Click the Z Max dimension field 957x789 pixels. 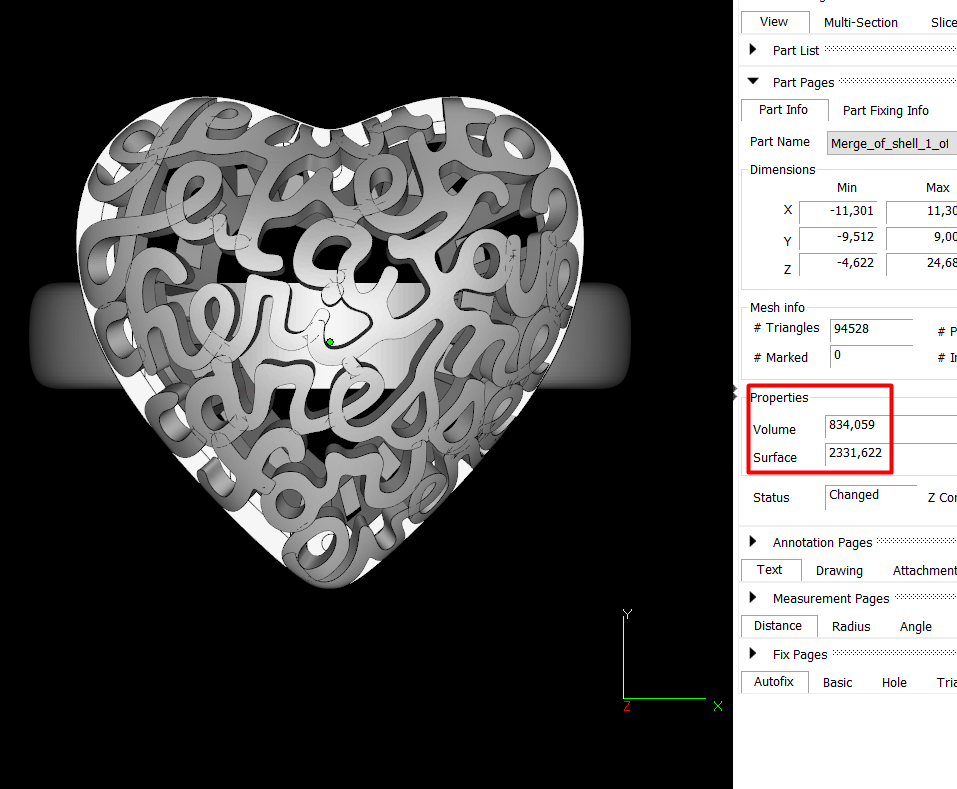click(x=922, y=264)
